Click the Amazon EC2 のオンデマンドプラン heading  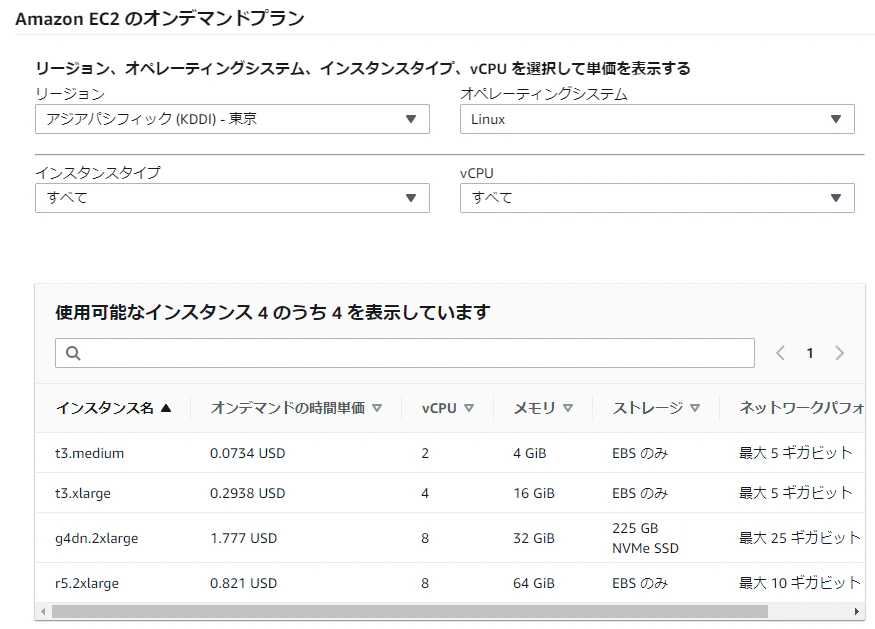click(160, 19)
